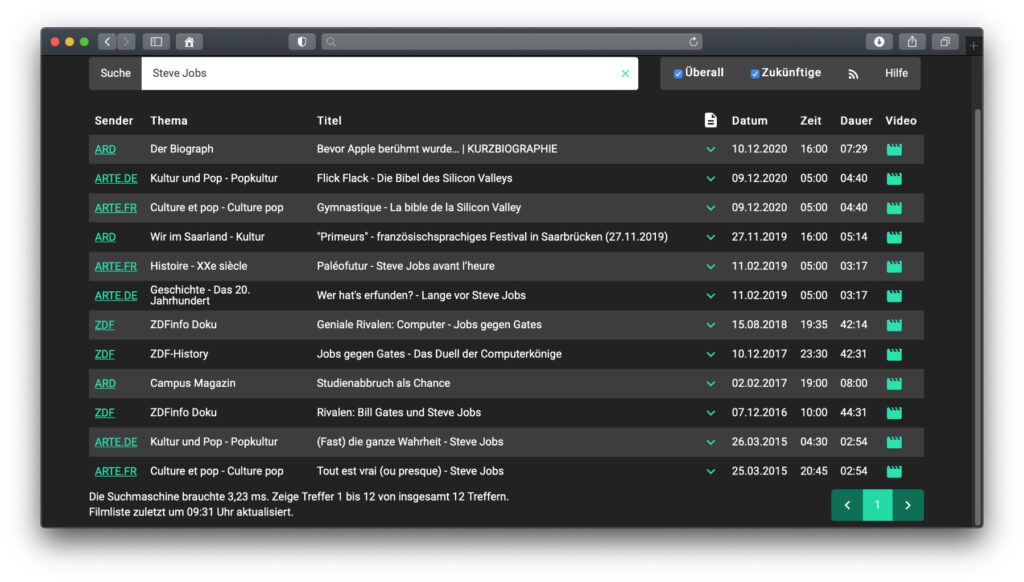Open Safari's Downloads icon
The image size is (1024, 582).
point(879,41)
